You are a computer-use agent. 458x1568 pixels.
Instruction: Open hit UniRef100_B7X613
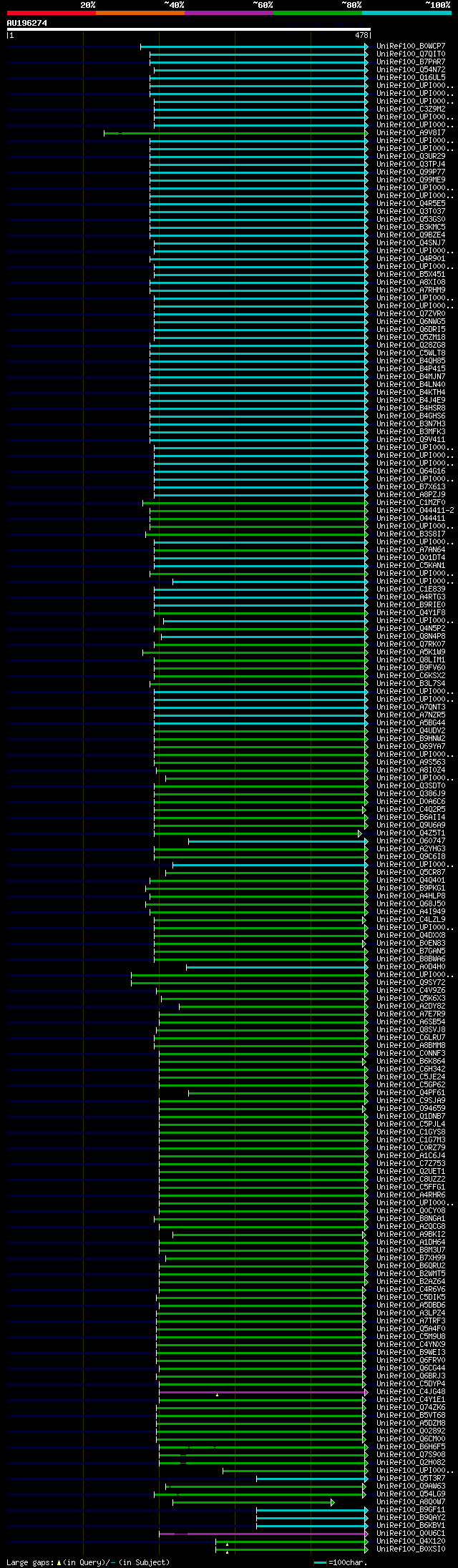pos(411,487)
